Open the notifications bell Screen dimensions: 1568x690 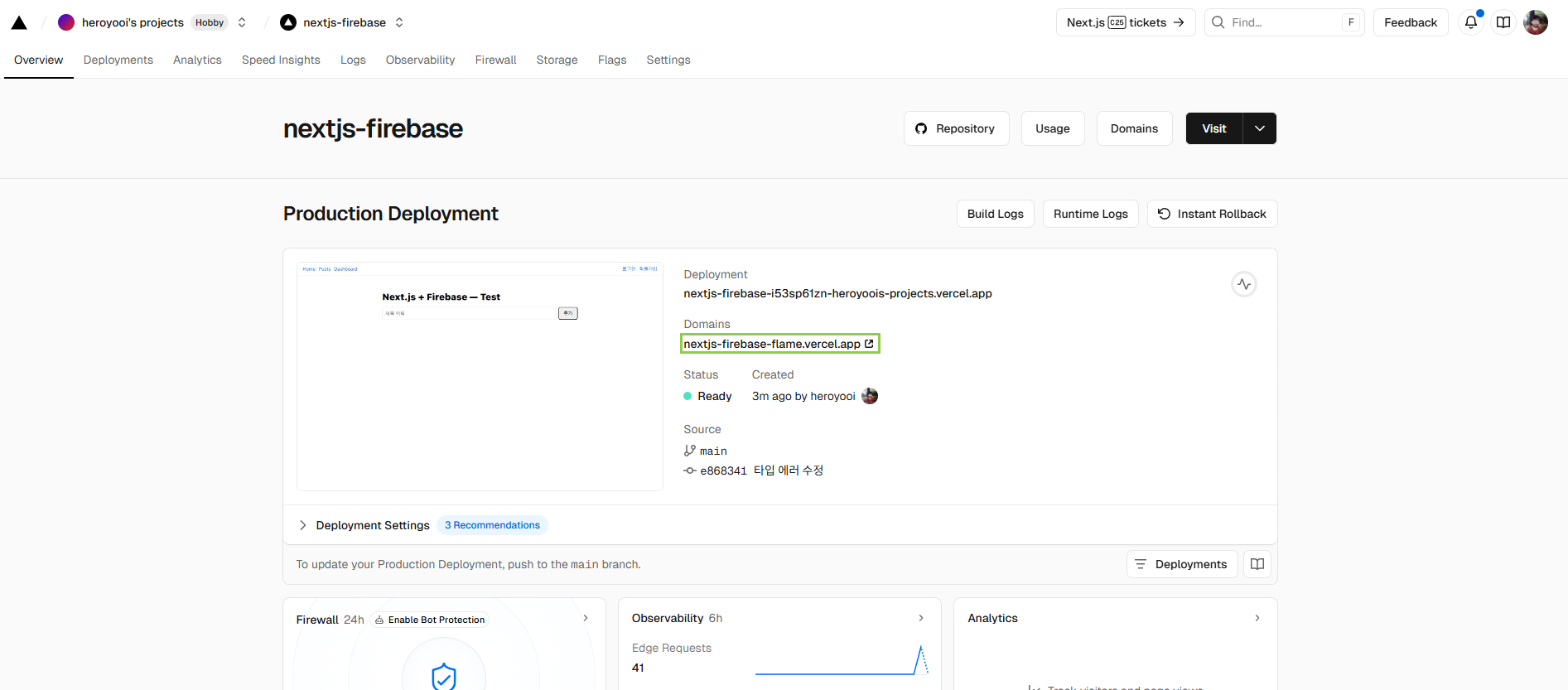pos(1470,22)
